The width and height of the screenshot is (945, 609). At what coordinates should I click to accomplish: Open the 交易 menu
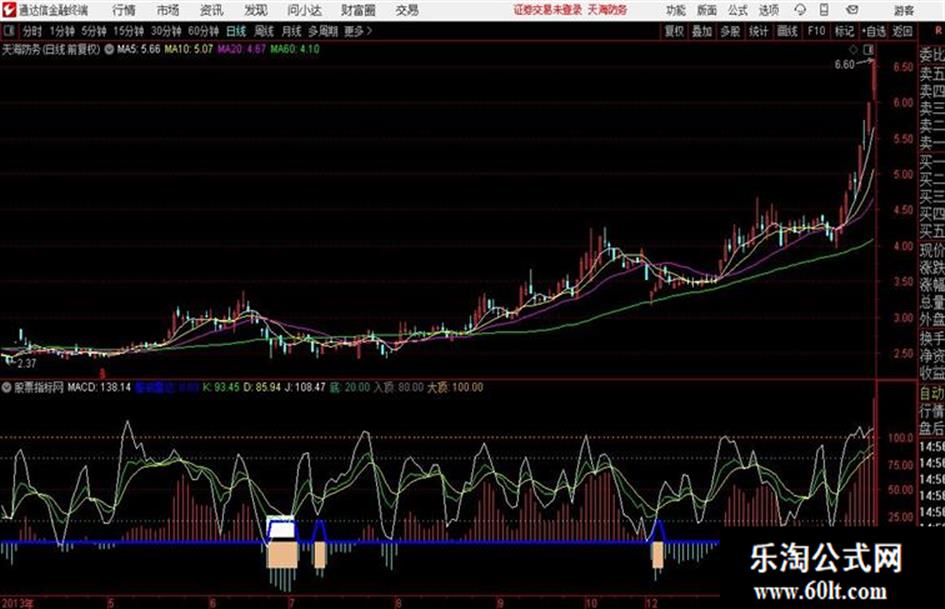pos(407,10)
